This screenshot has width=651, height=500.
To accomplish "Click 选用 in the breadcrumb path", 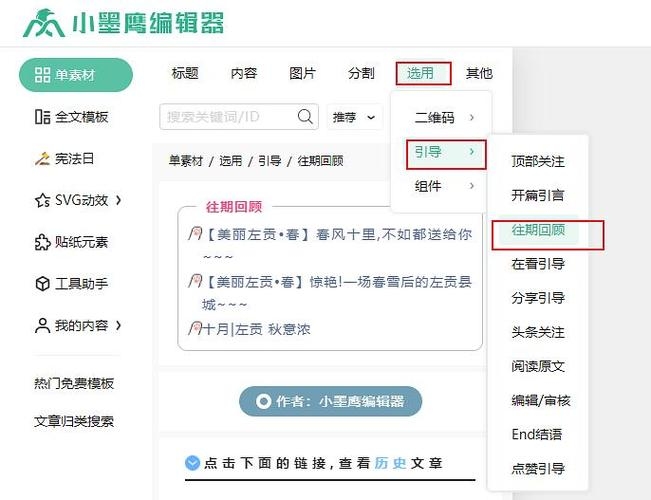I will click(x=230, y=161).
